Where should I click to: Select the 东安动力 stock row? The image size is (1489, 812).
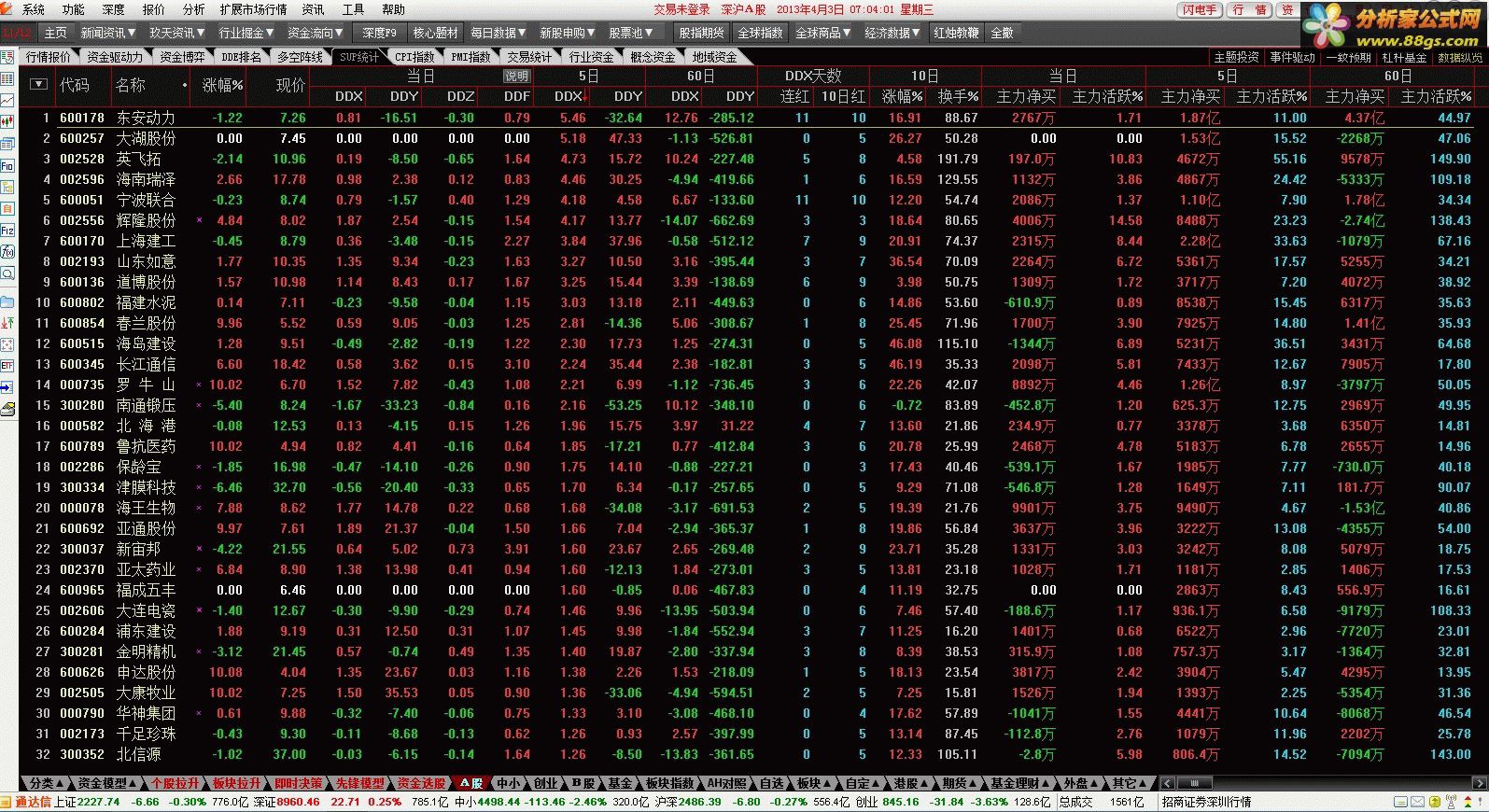coord(752,118)
